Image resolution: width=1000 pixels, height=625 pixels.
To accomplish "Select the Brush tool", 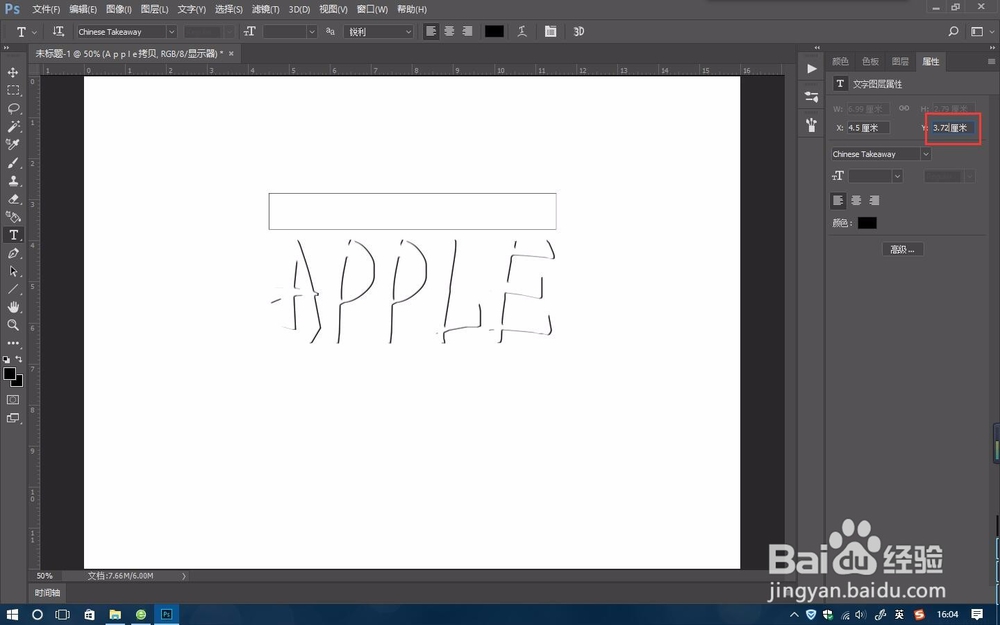I will (x=13, y=163).
